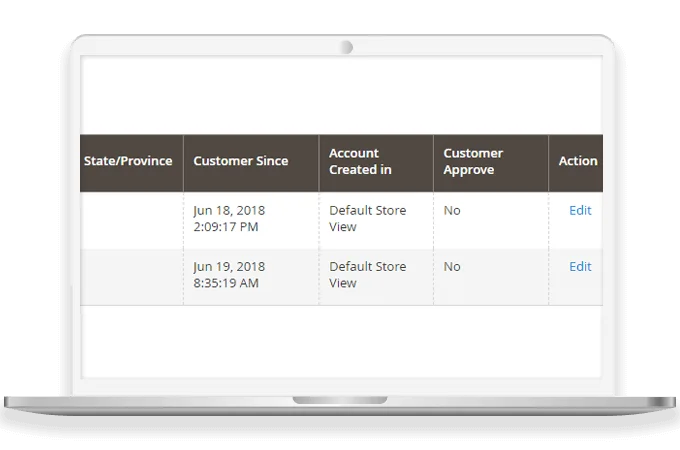Click the State/Province column header
The height and width of the screenshot is (450, 680).
tap(127, 161)
